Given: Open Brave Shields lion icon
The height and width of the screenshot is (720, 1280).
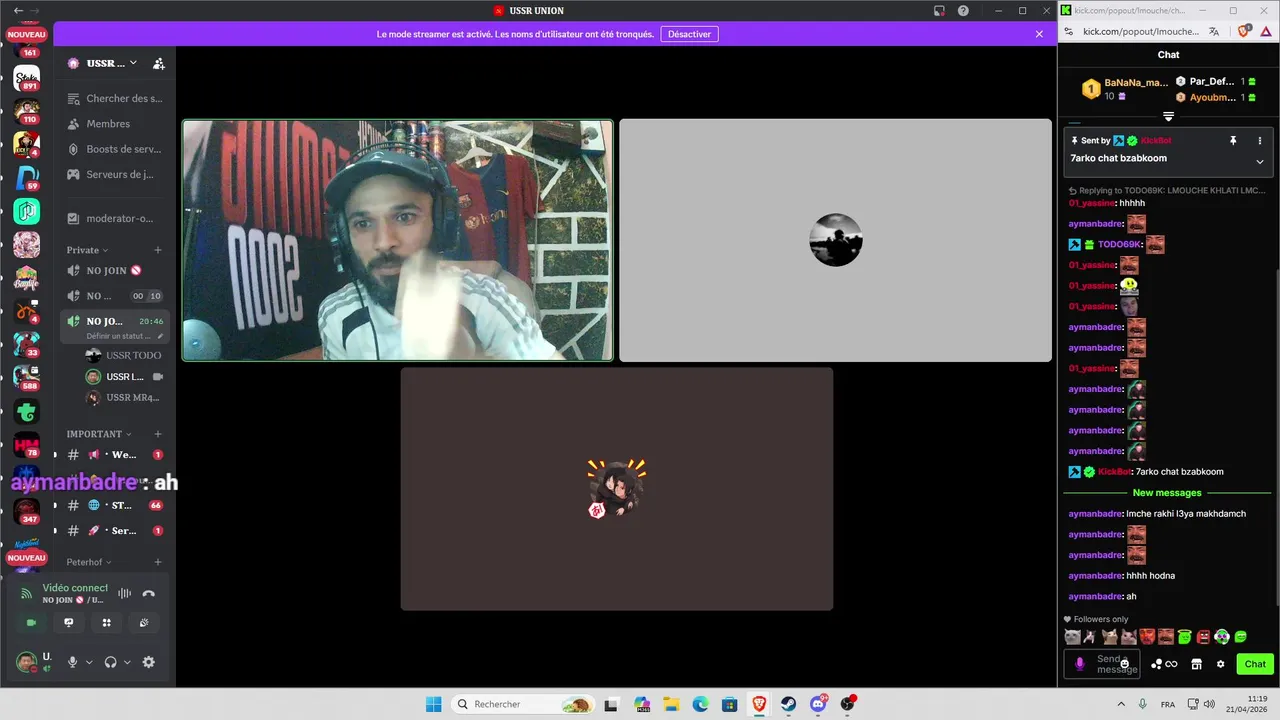Looking at the screenshot, I should coord(1245,32).
